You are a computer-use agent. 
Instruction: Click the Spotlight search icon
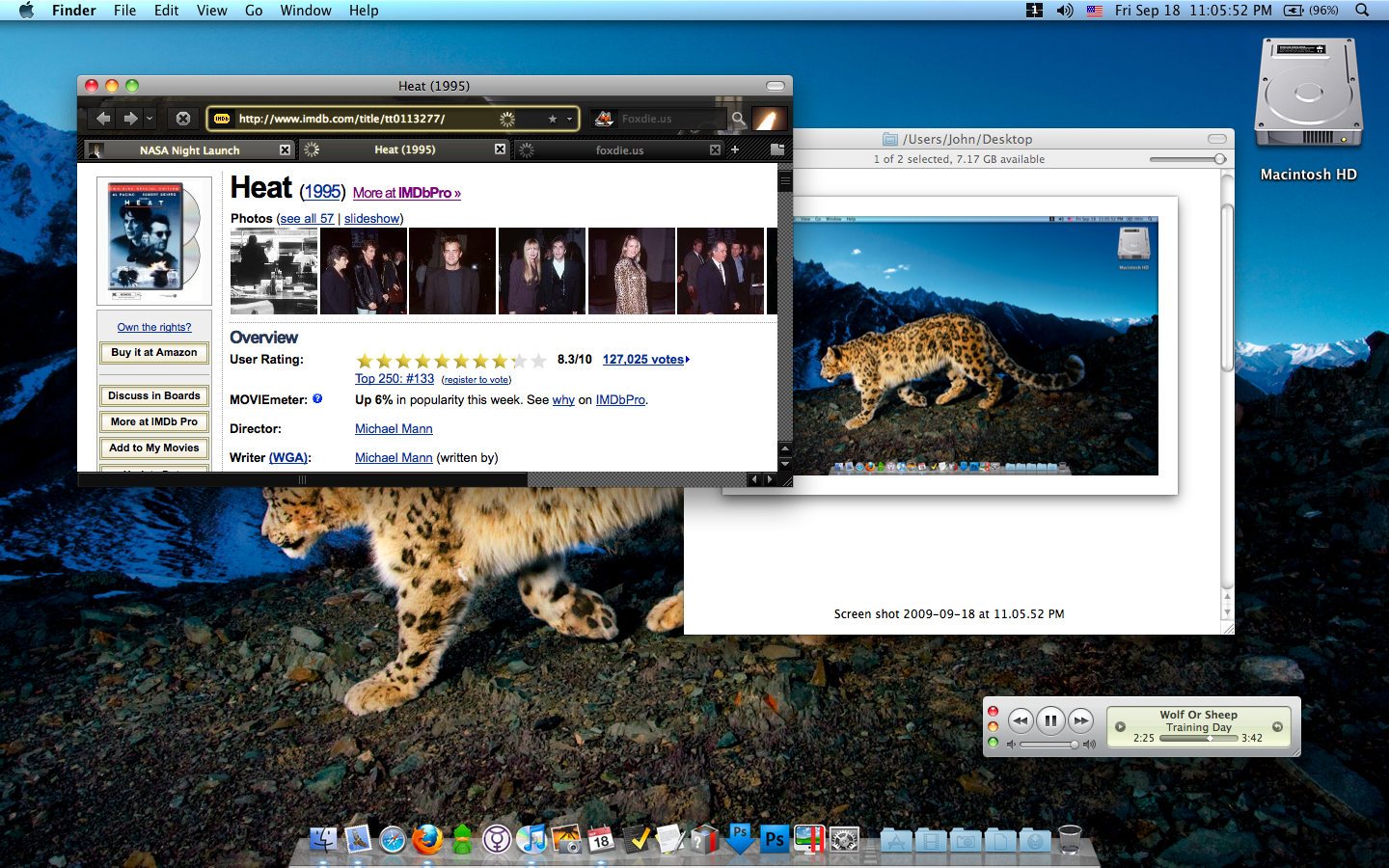click(1362, 11)
